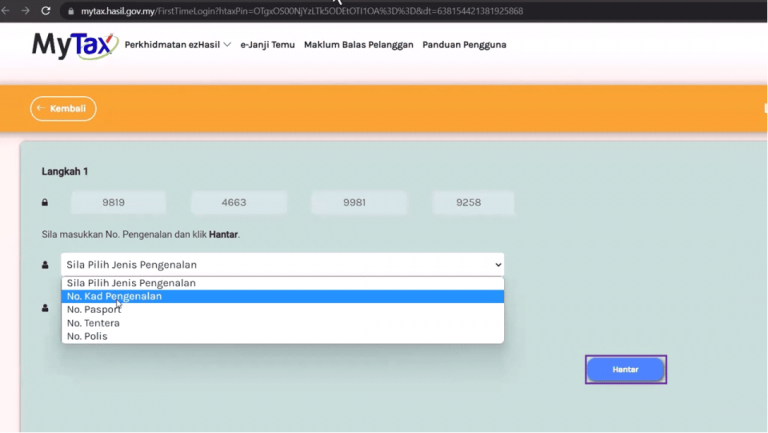Collapse the Sila Pilih Jenis Pengenalan select box

[282, 265]
